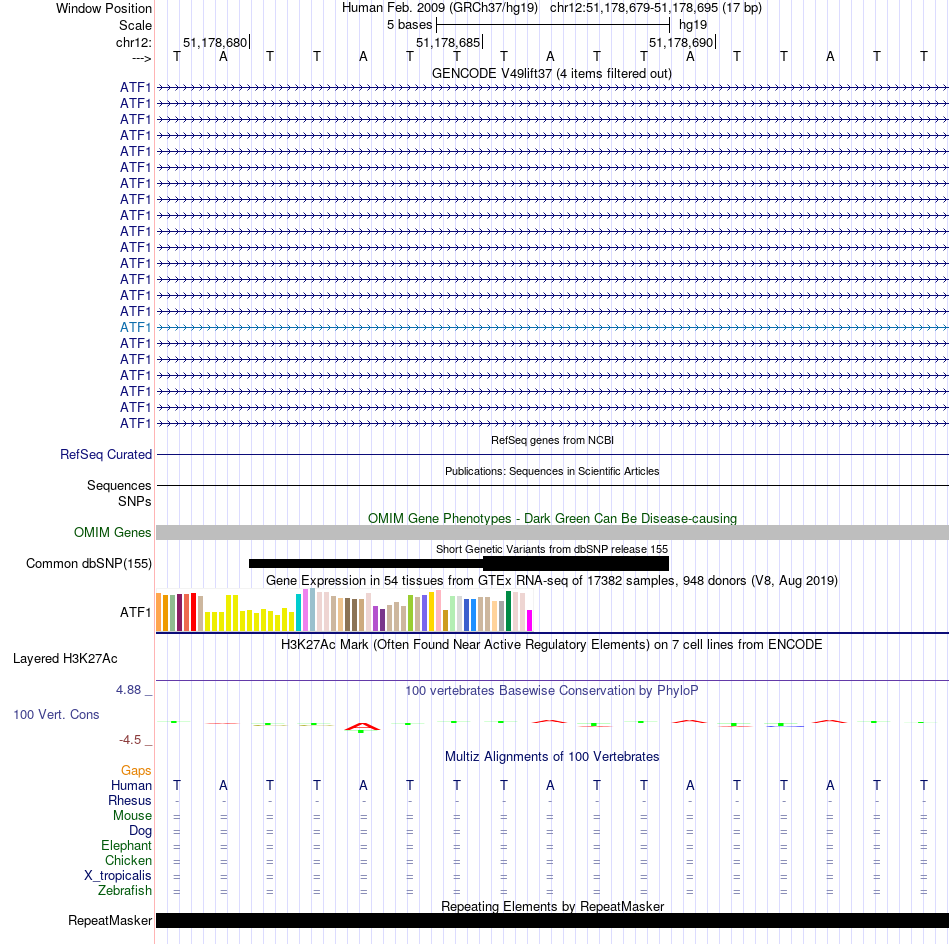Click the thick right part of the dbSNP variant bar
Image resolution: width=950 pixels, height=944 pixels.
pyautogui.click(x=576, y=563)
